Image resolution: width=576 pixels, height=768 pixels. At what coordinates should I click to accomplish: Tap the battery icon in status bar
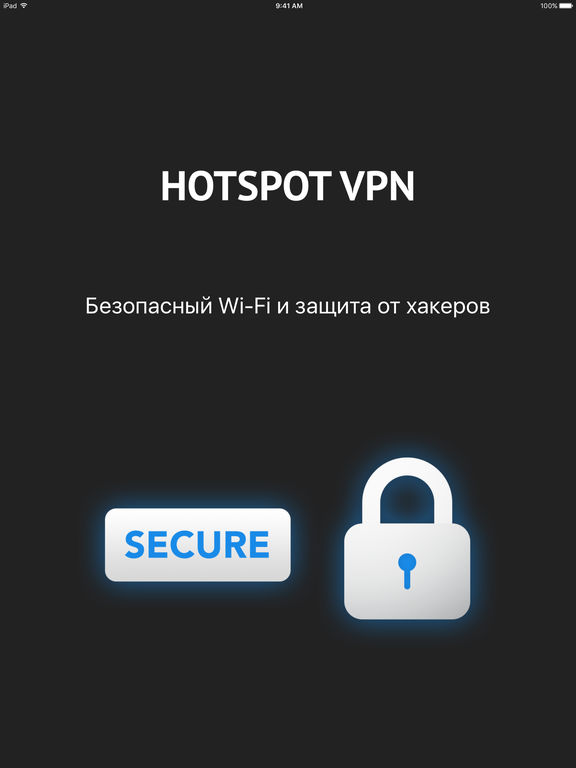[565, 6]
